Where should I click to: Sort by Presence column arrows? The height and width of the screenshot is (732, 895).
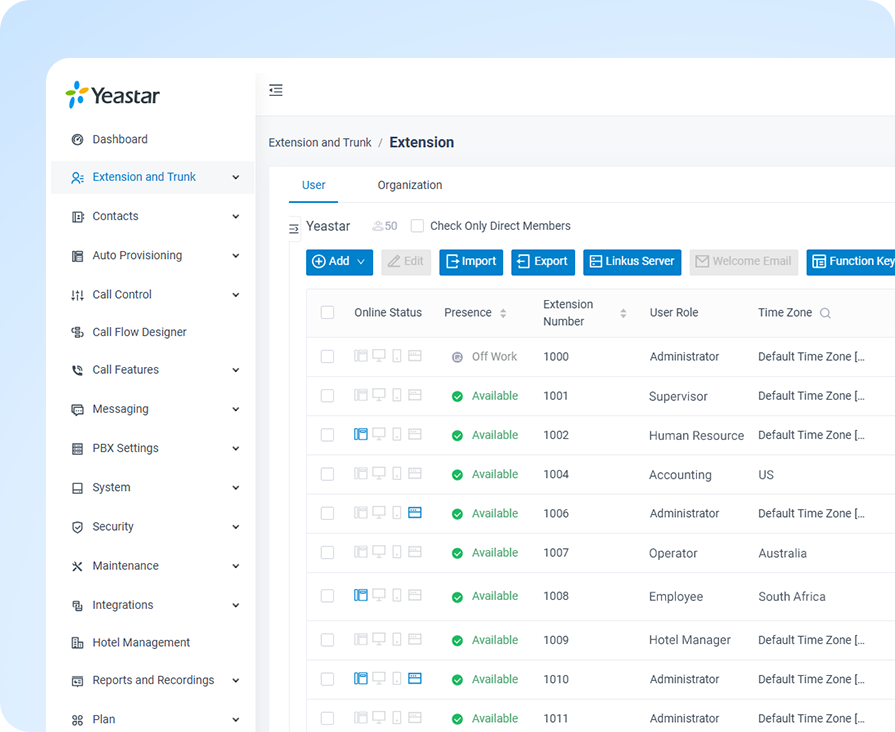pyautogui.click(x=503, y=313)
